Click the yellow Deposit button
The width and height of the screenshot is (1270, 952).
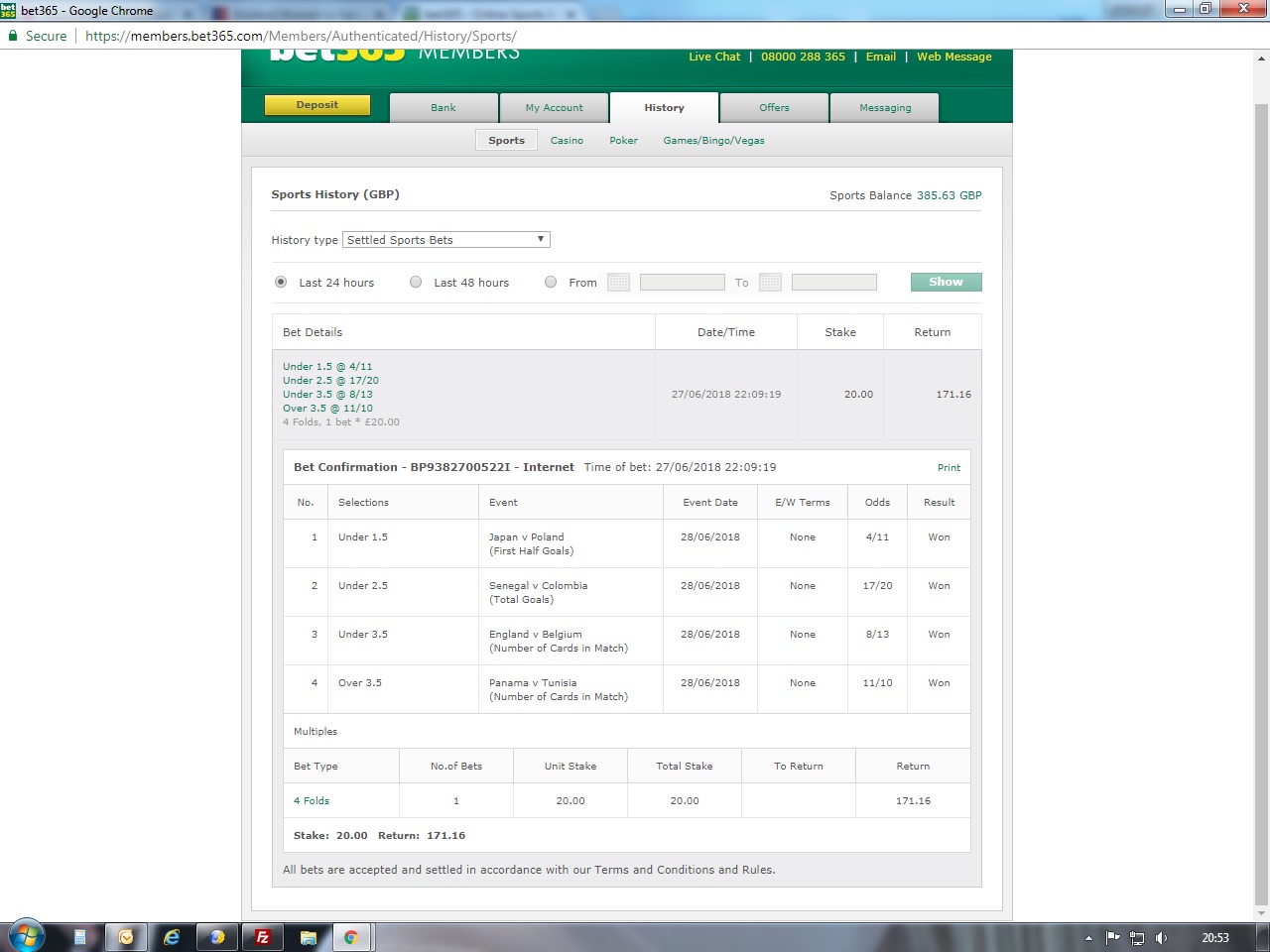[x=317, y=105]
